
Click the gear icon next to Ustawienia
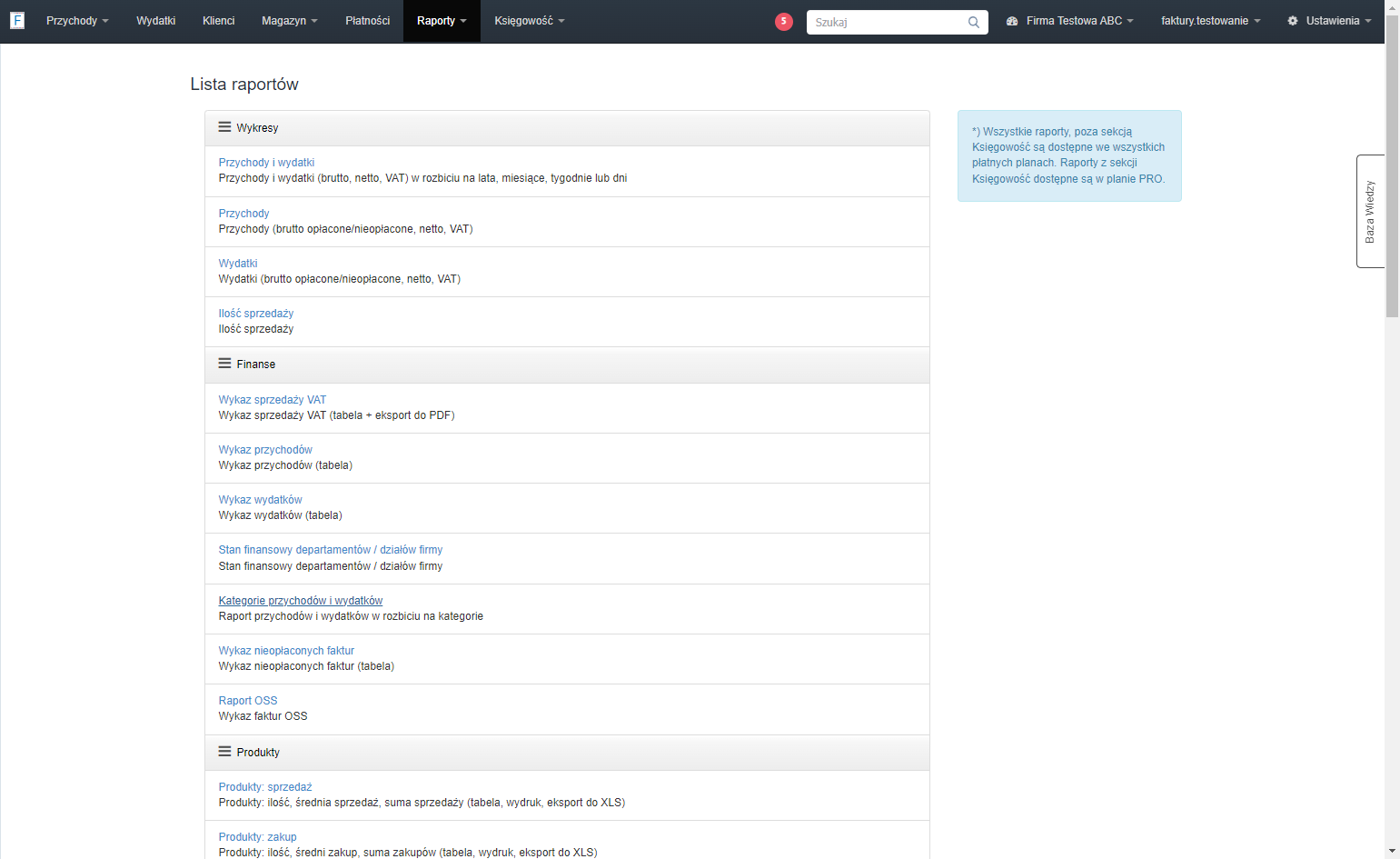tap(1293, 21)
